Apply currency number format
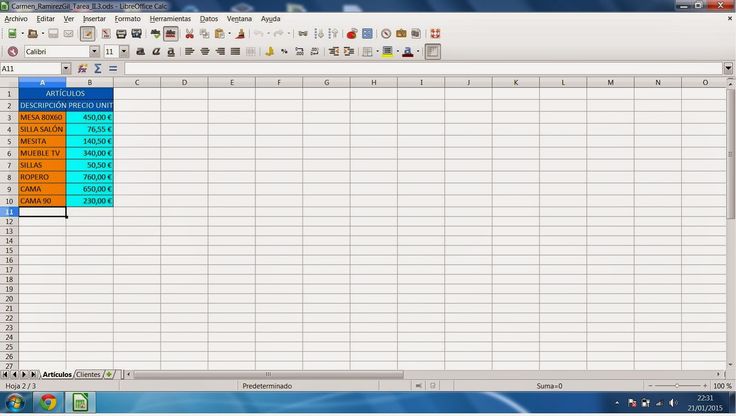Image resolution: width=736 pixels, height=416 pixels. [269, 52]
